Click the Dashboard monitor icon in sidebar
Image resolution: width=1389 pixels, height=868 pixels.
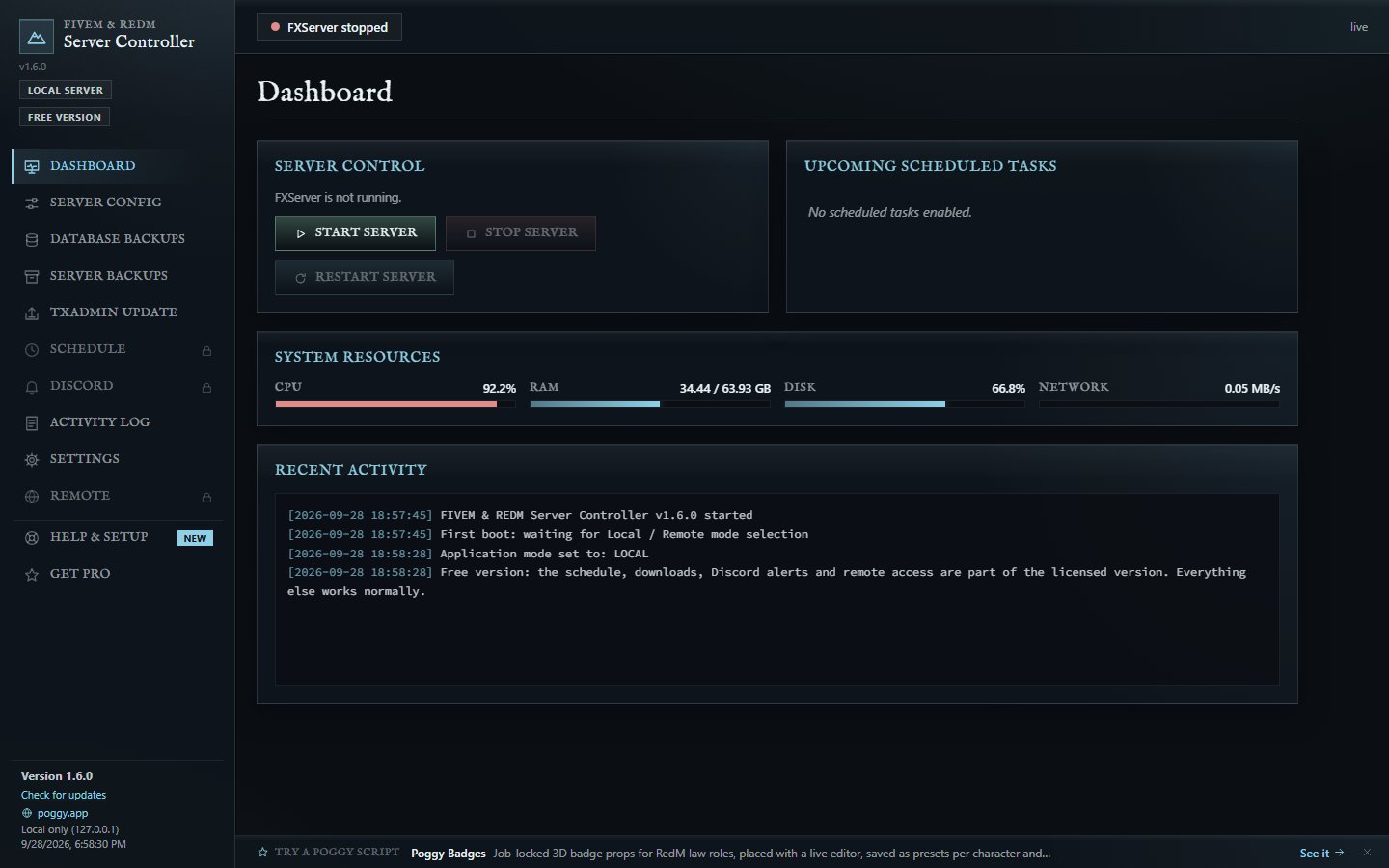(32, 166)
